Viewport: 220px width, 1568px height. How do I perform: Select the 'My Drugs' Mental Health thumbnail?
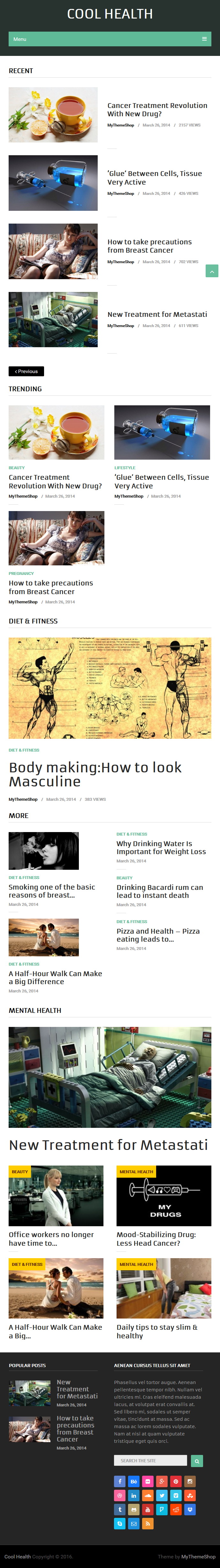[x=164, y=1196]
